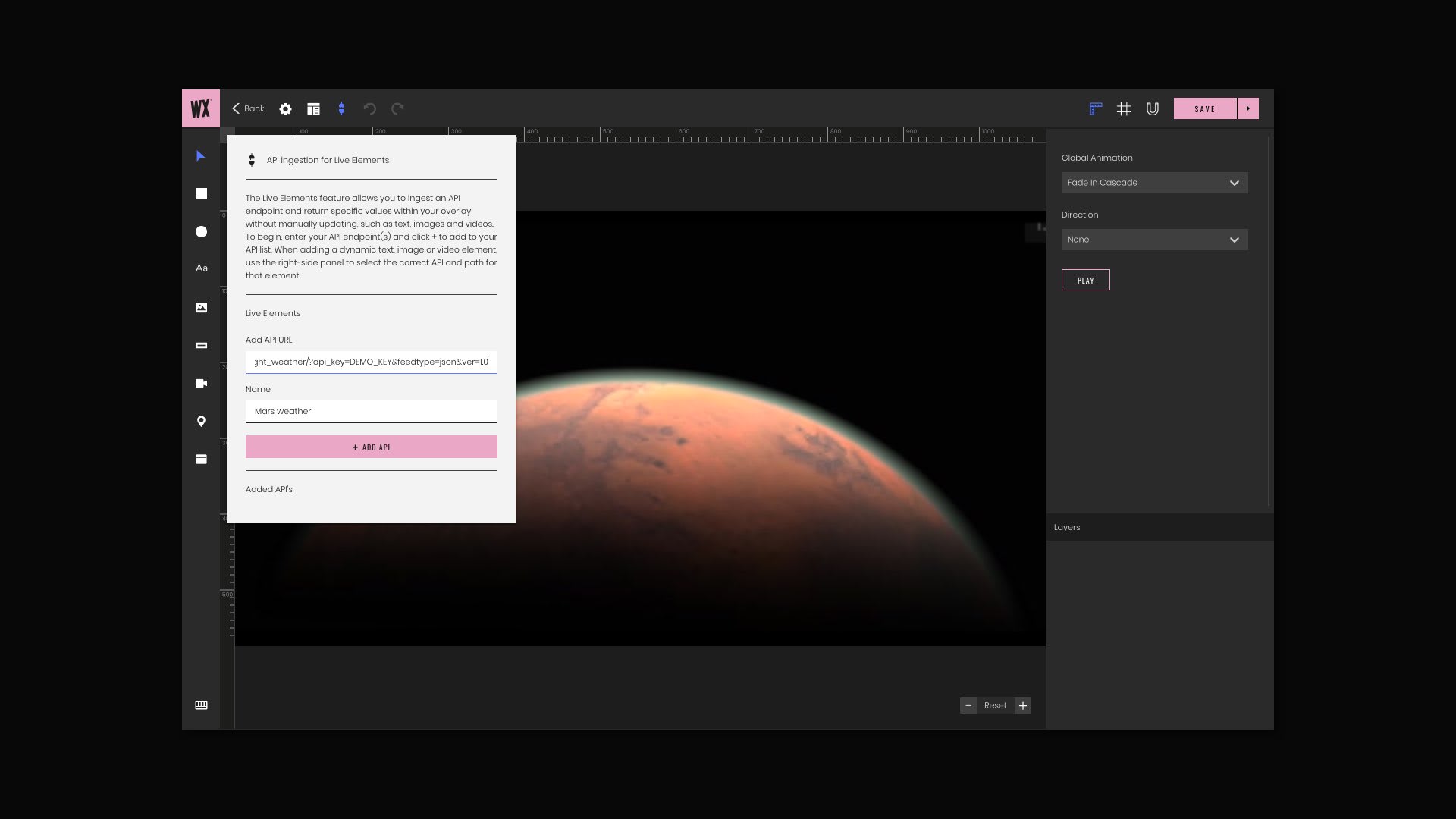Select the video camera tool
Image resolution: width=1456 pixels, height=819 pixels.
point(201,383)
